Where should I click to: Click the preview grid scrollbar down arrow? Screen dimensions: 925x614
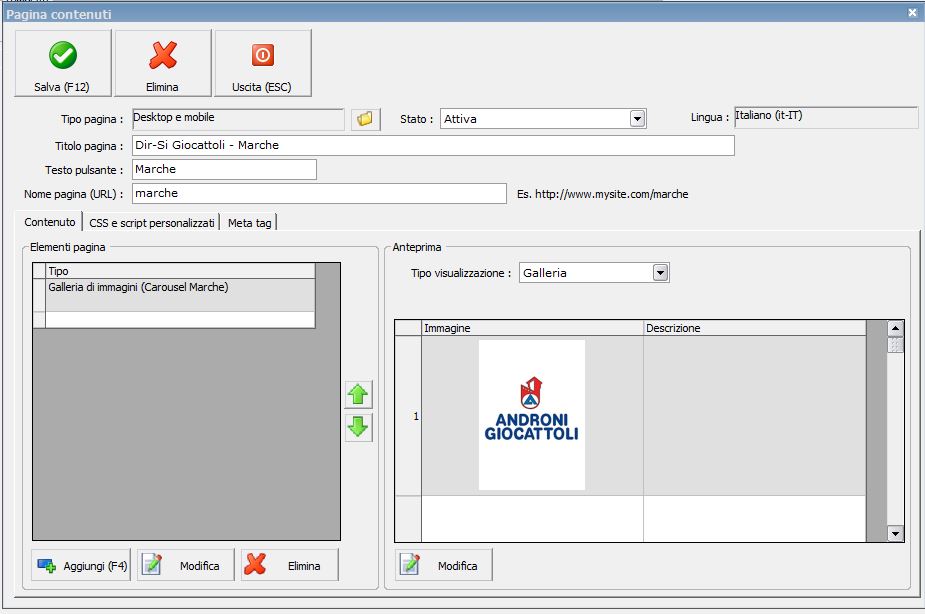895,533
